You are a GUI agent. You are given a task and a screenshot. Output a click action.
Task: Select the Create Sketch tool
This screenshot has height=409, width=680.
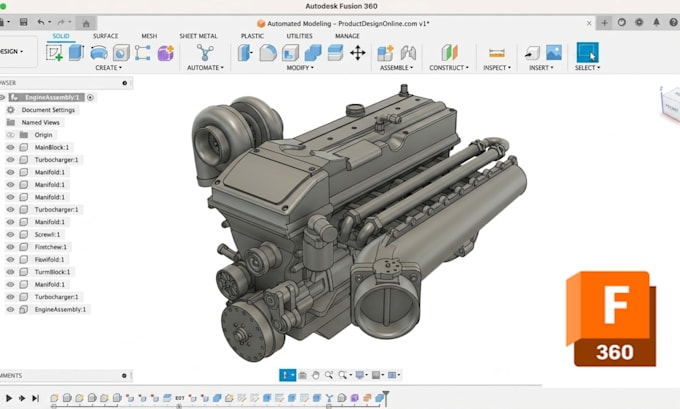[x=54, y=53]
